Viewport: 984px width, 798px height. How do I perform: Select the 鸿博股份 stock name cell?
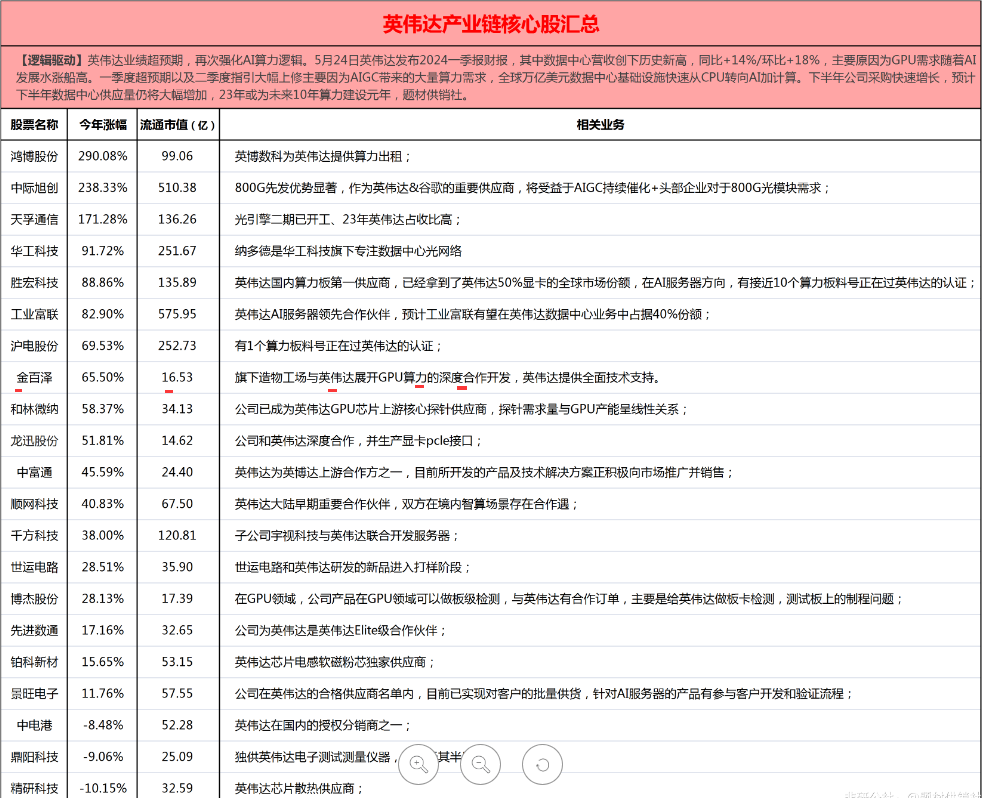(x=34, y=156)
